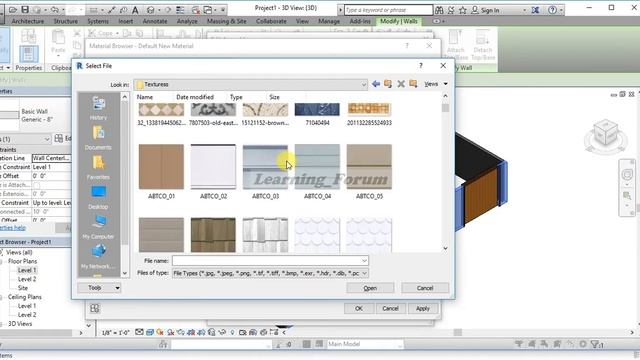The image size is (640, 360).
Task: Click the Help question mark icon
Action: point(552,10)
